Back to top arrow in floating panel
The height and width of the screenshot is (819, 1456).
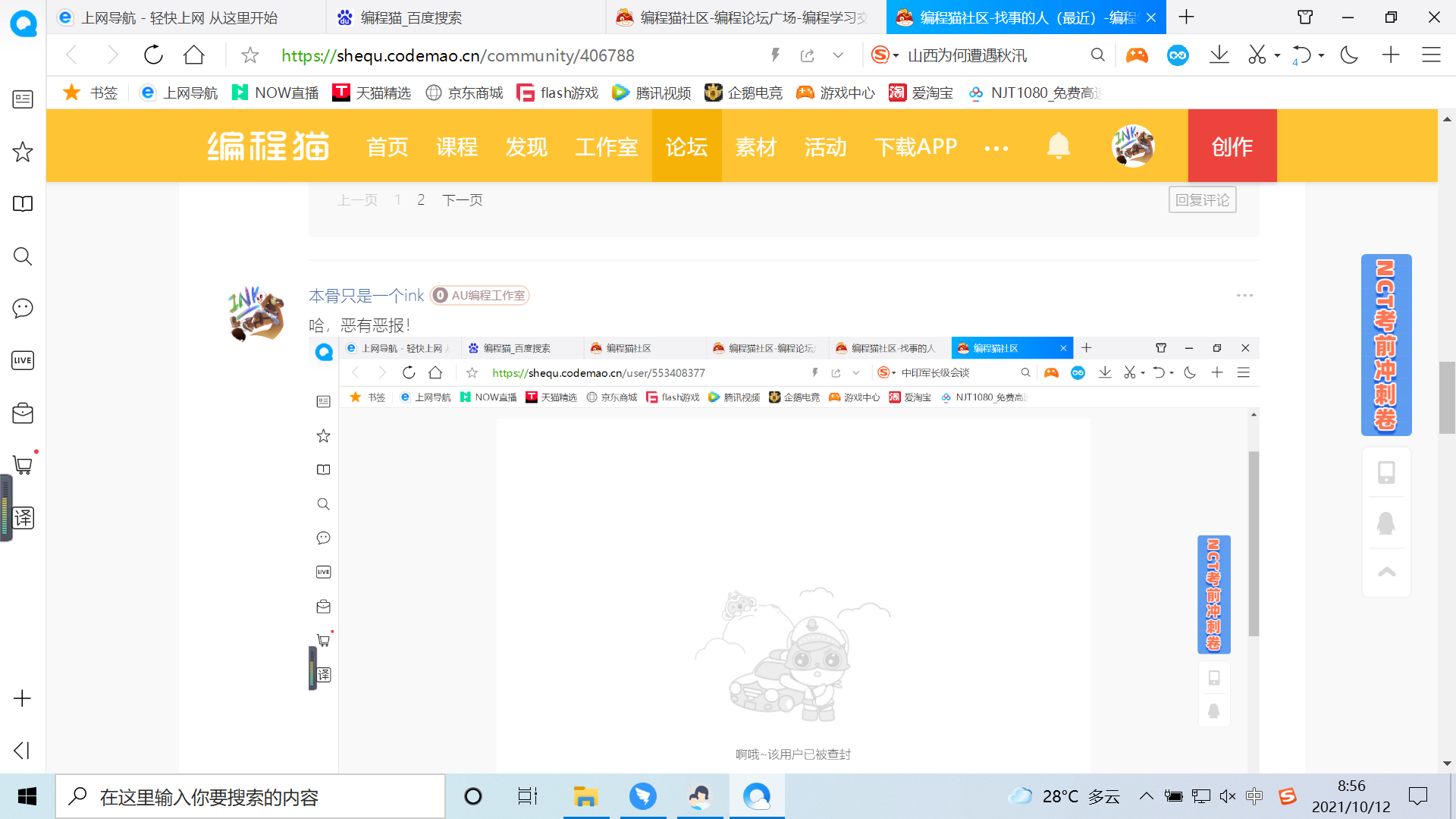click(x=1386, y=572)
